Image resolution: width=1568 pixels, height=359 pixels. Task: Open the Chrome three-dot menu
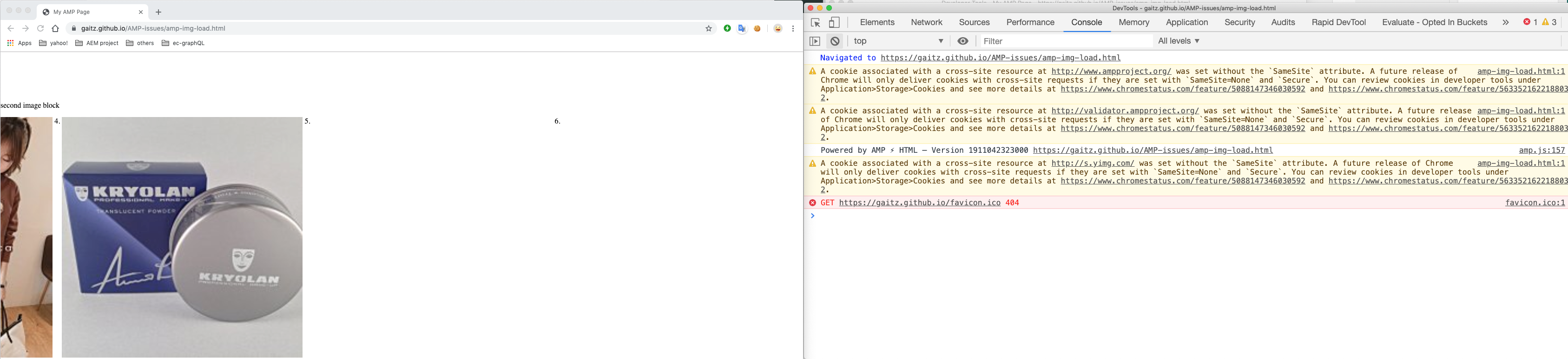pos(793,29)
